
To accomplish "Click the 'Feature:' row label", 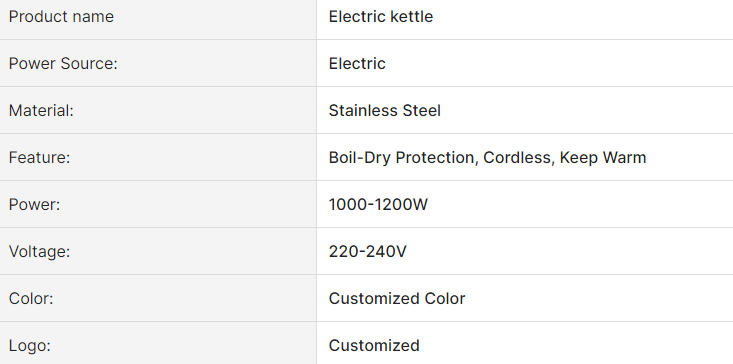I will coord(39,157).
